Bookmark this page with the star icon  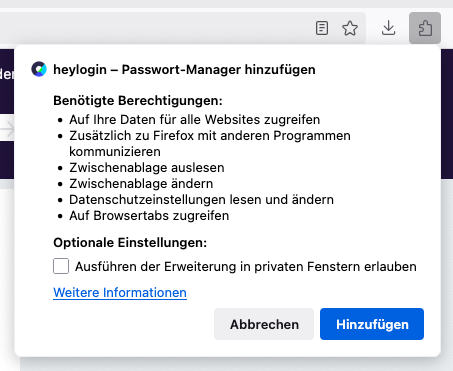350,28
